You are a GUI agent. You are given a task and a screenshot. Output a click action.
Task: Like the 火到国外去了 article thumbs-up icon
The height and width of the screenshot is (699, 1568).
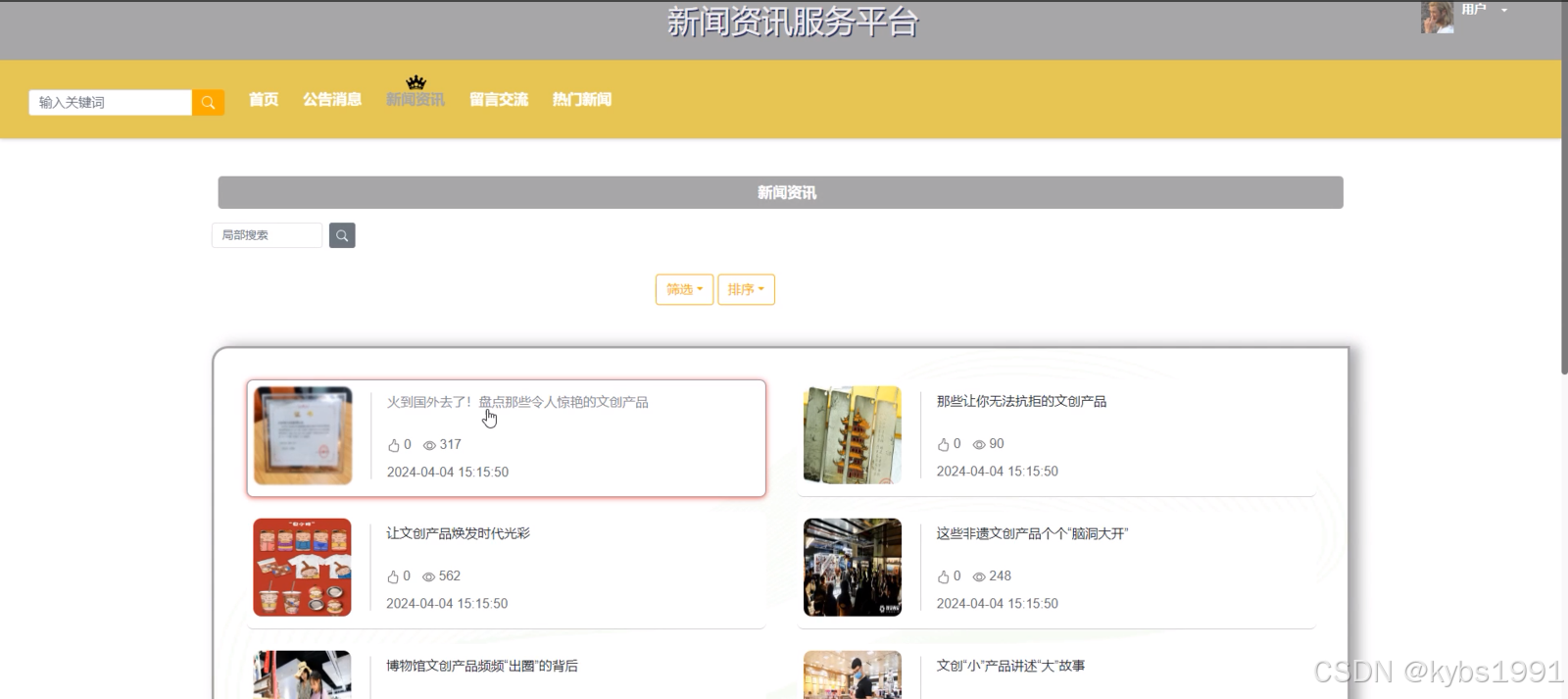point(394,445)
